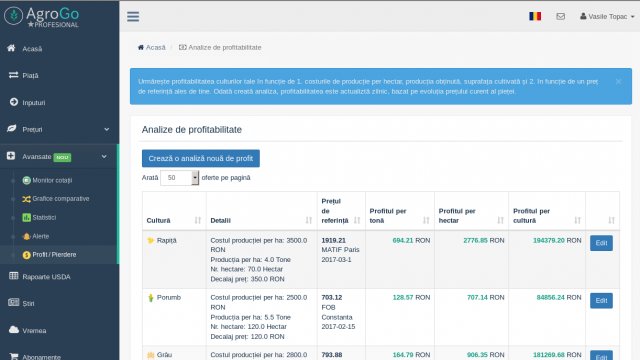Edit the Rapiță analysis row
This screenshot has height=360, width=640.
(601, 243)
